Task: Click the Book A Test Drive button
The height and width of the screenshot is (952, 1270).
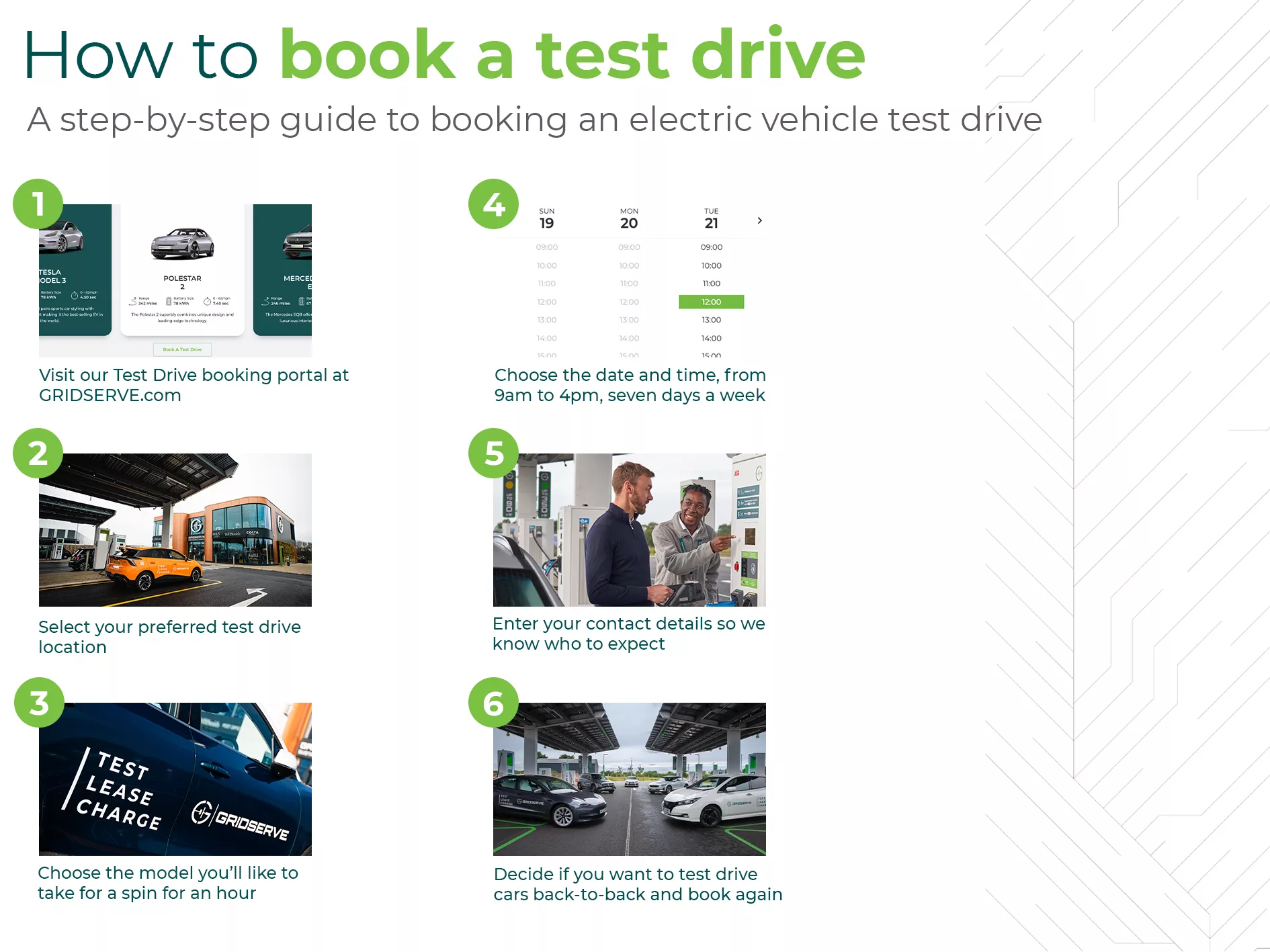Action: [182, 349]
